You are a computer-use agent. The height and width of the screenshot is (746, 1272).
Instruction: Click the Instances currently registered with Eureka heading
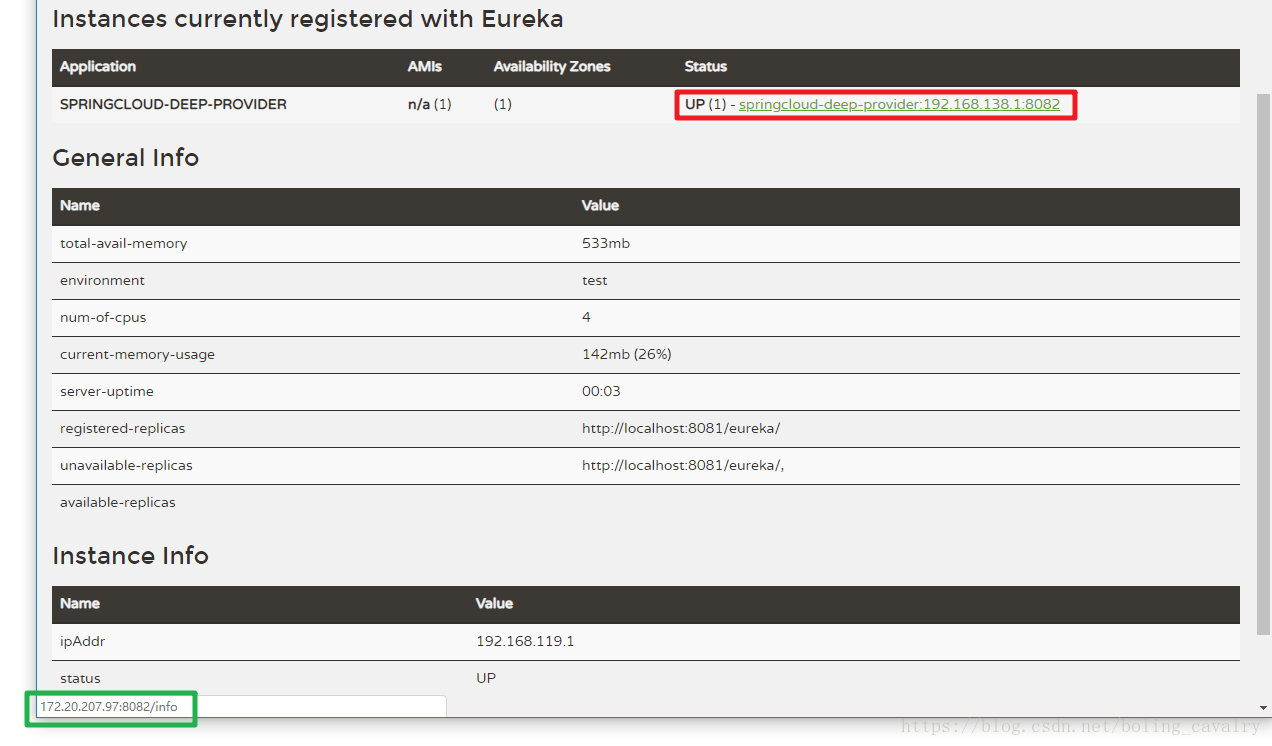point(307,19)
